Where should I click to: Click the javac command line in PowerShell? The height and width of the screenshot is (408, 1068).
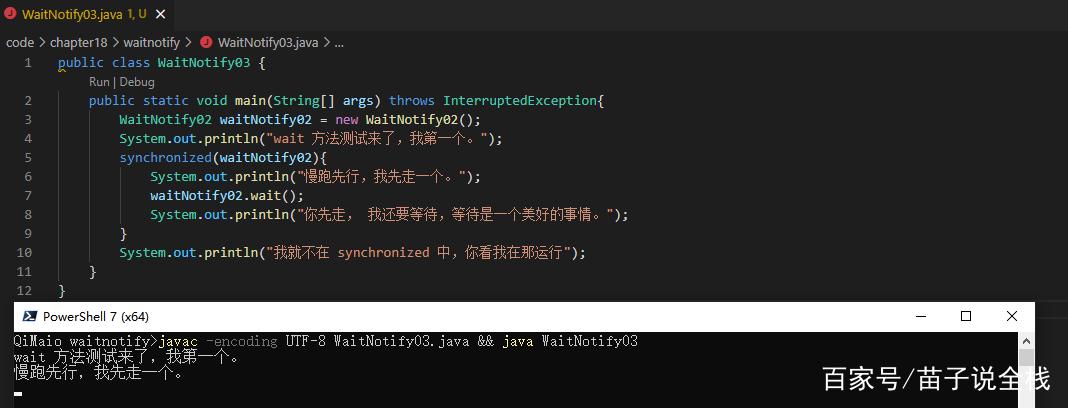[x=326, y=341]
